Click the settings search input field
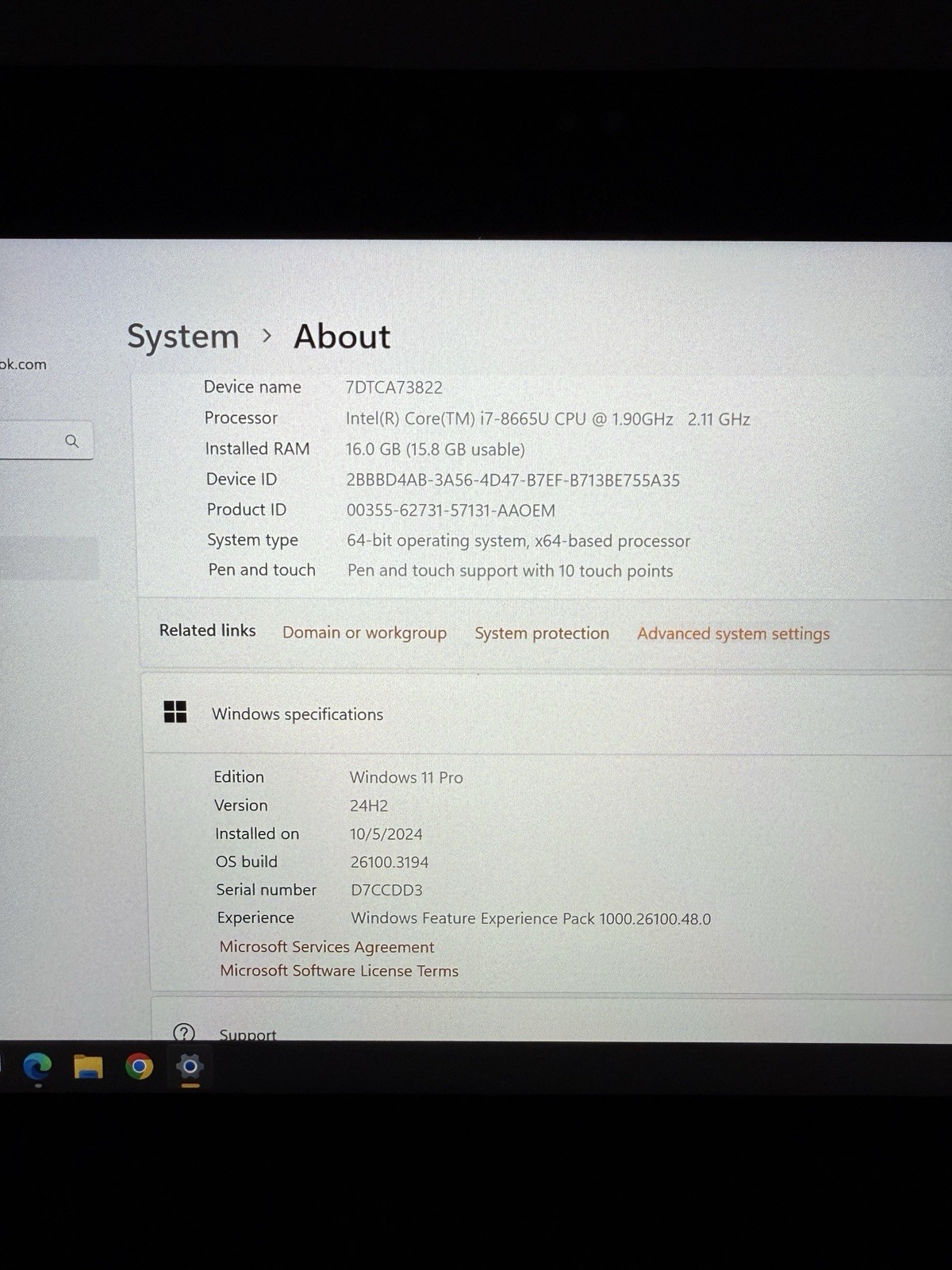 (46, 441)
